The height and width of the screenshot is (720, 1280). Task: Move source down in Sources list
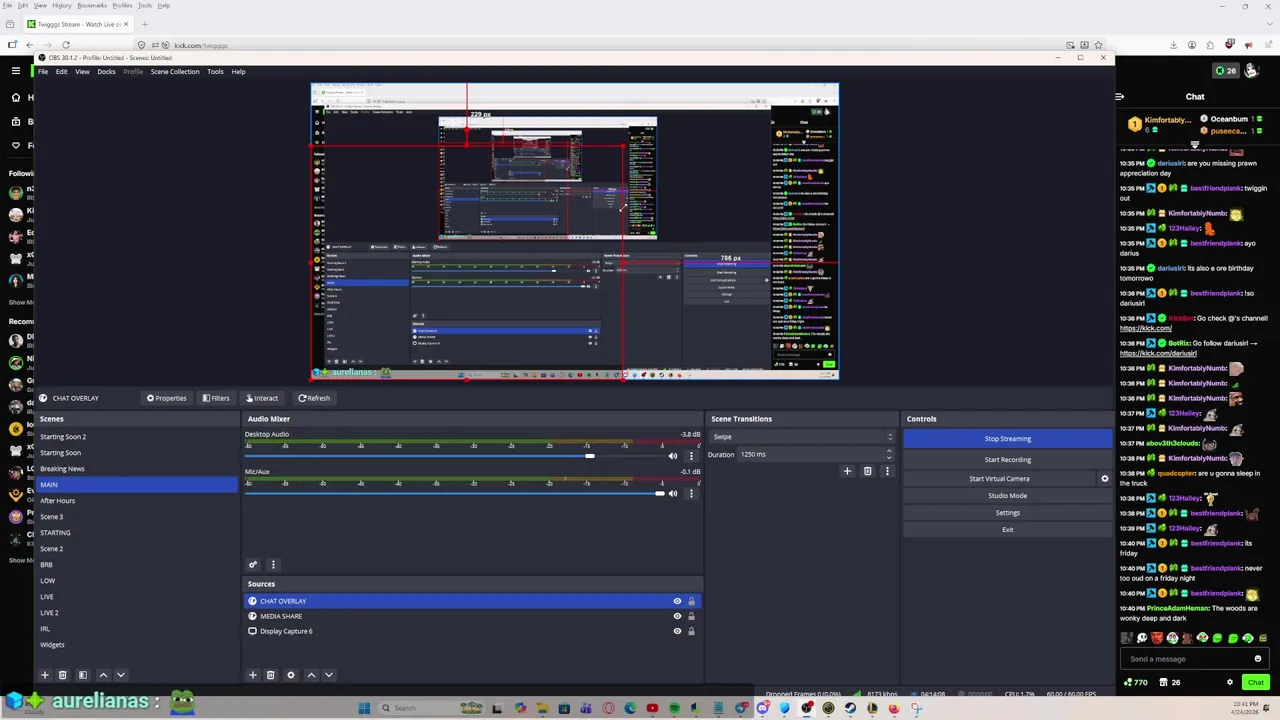pos(328,675)
